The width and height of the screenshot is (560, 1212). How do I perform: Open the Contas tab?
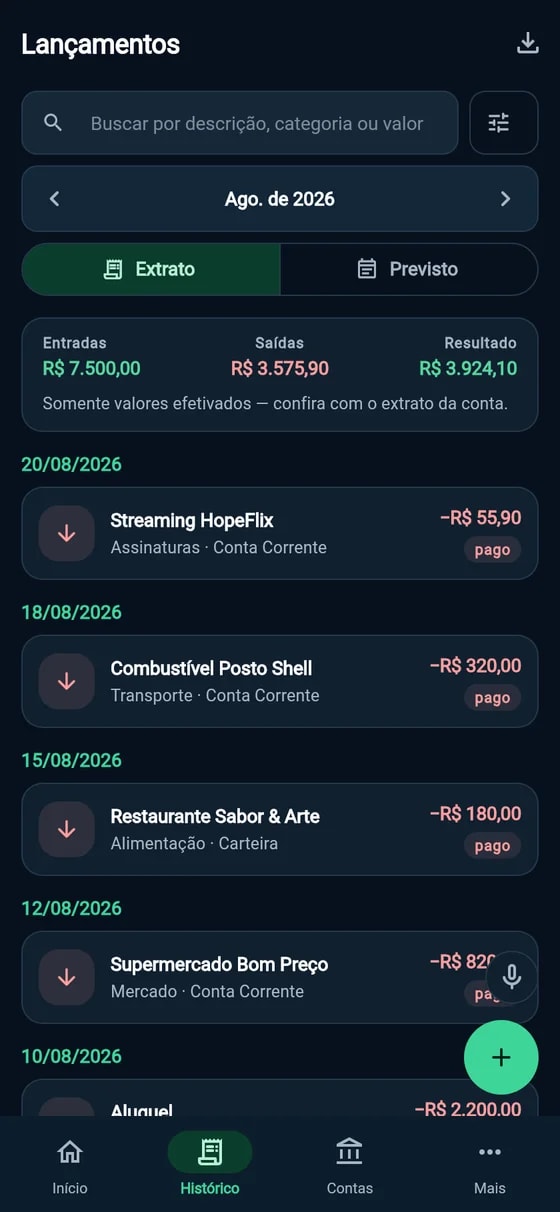point(350,1165)
